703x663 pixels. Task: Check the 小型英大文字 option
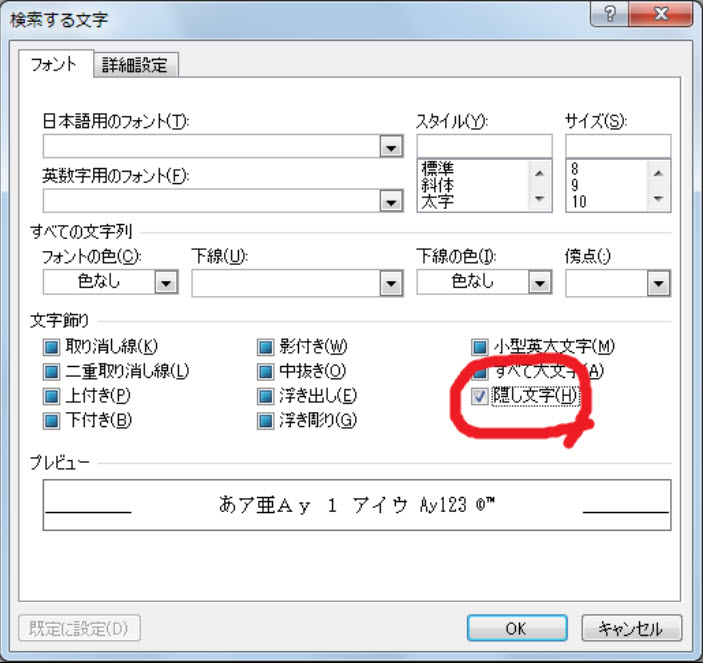point(480,348)
